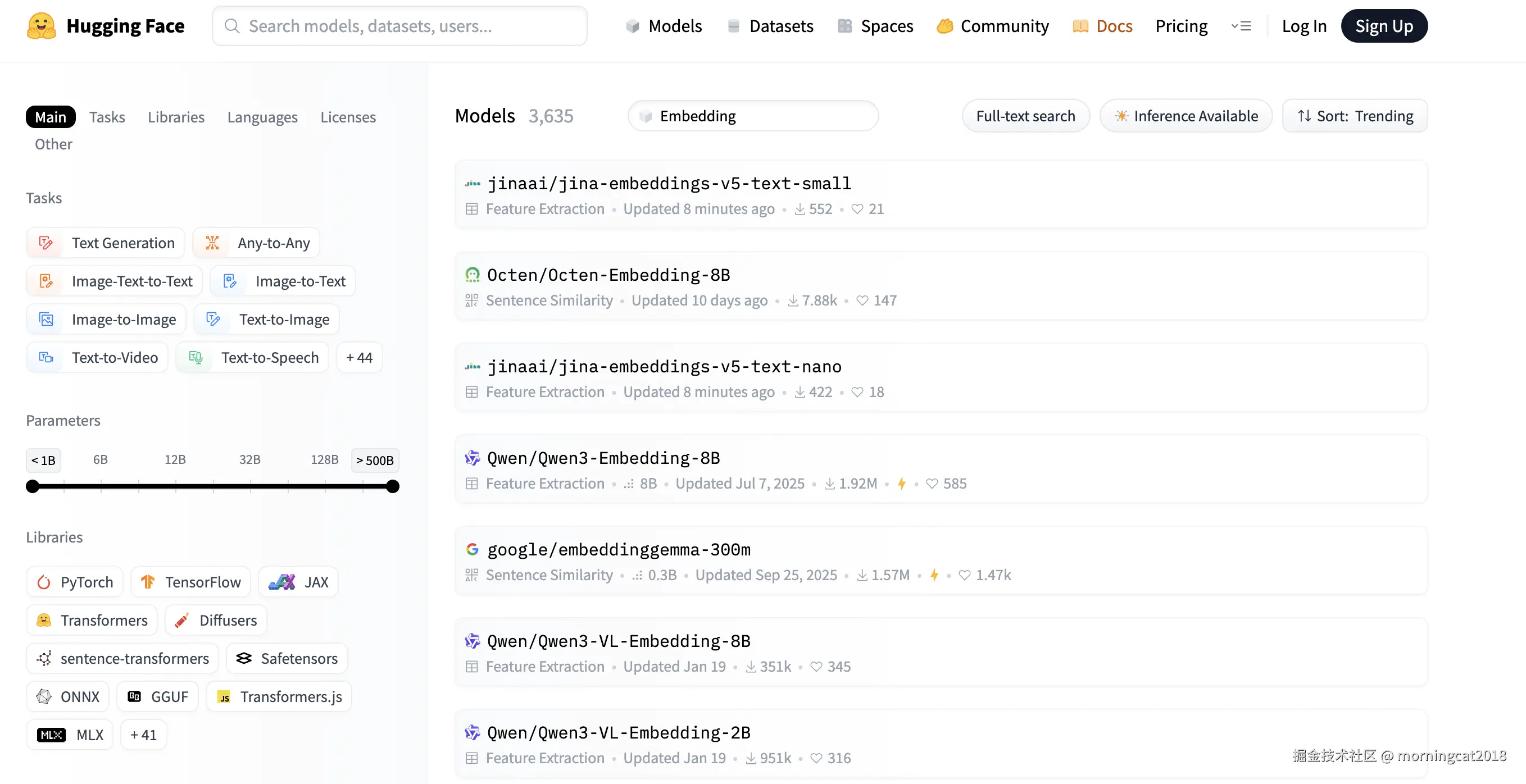Toggle the GGUF library filter
The height and width of the screenshot is (784, 1526).
click(157, 697)
